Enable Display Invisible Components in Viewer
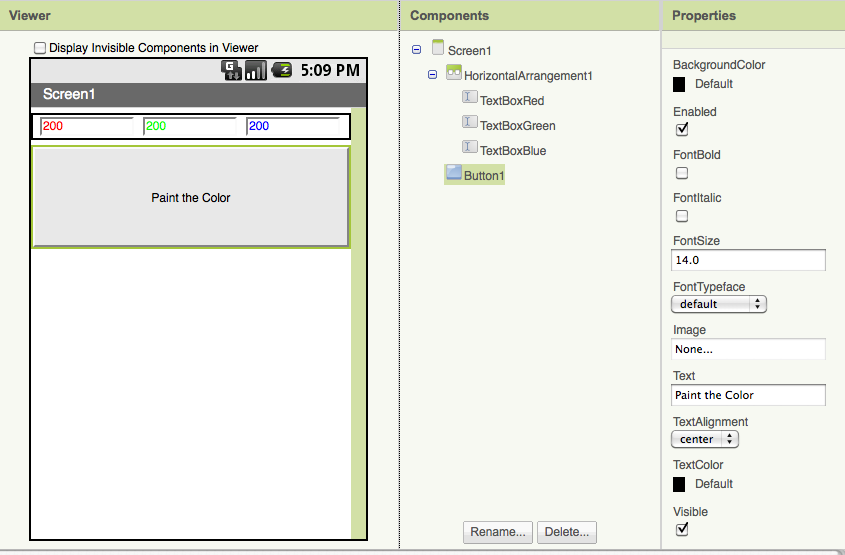Screen dimensions: 845x555 point(40,47)
